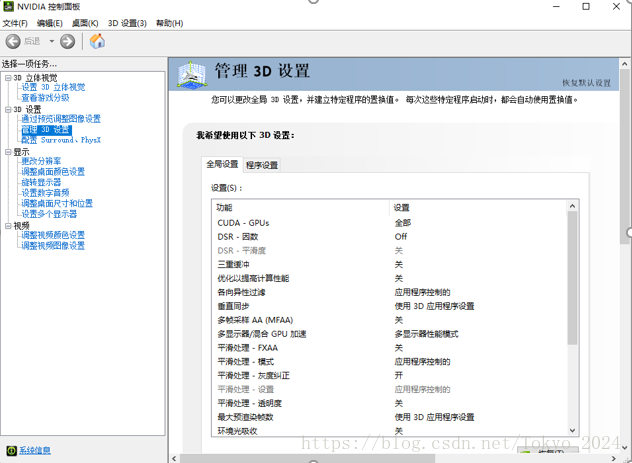
Task: Click settings list scroll-up arrow
Action: (x=572, y=206)
